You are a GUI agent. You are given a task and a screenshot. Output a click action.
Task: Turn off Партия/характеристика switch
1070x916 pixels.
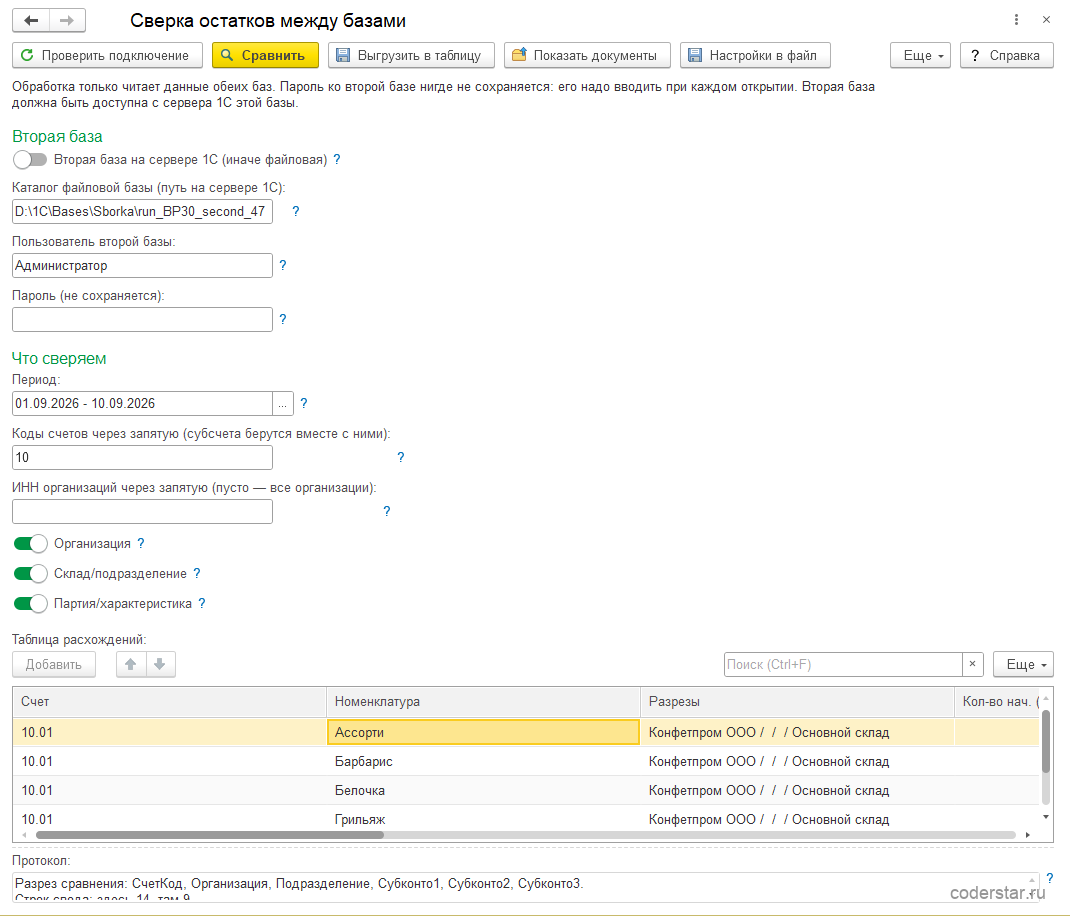tap(30, 603)
